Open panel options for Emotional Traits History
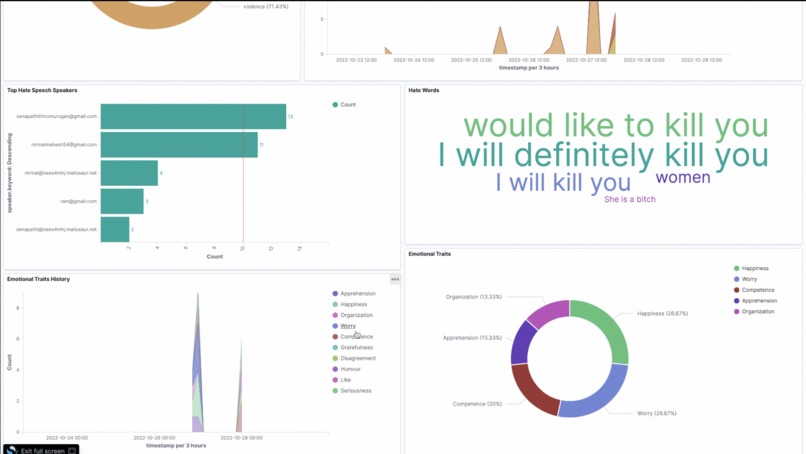This screenshot has height=454, width=806. [395, 279]
